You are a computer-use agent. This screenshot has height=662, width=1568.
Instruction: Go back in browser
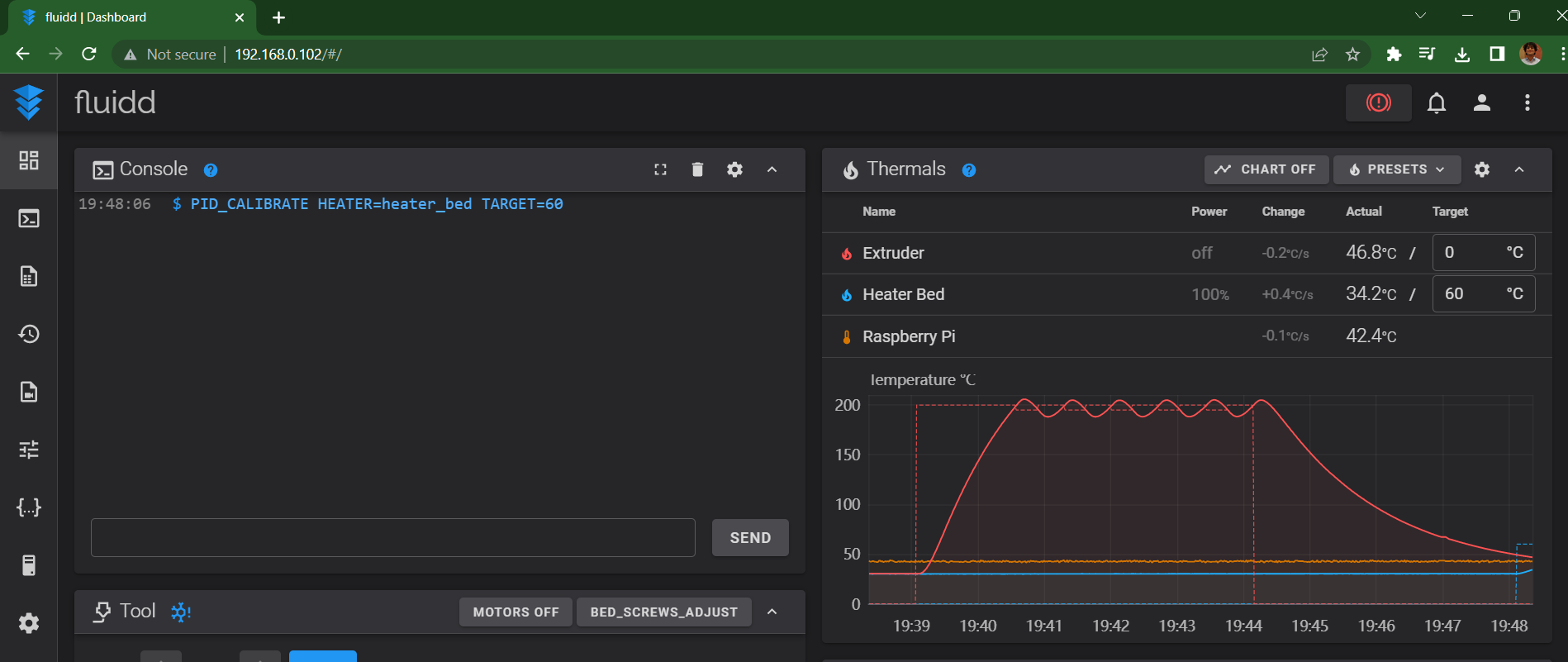click(x=22, y=54)
